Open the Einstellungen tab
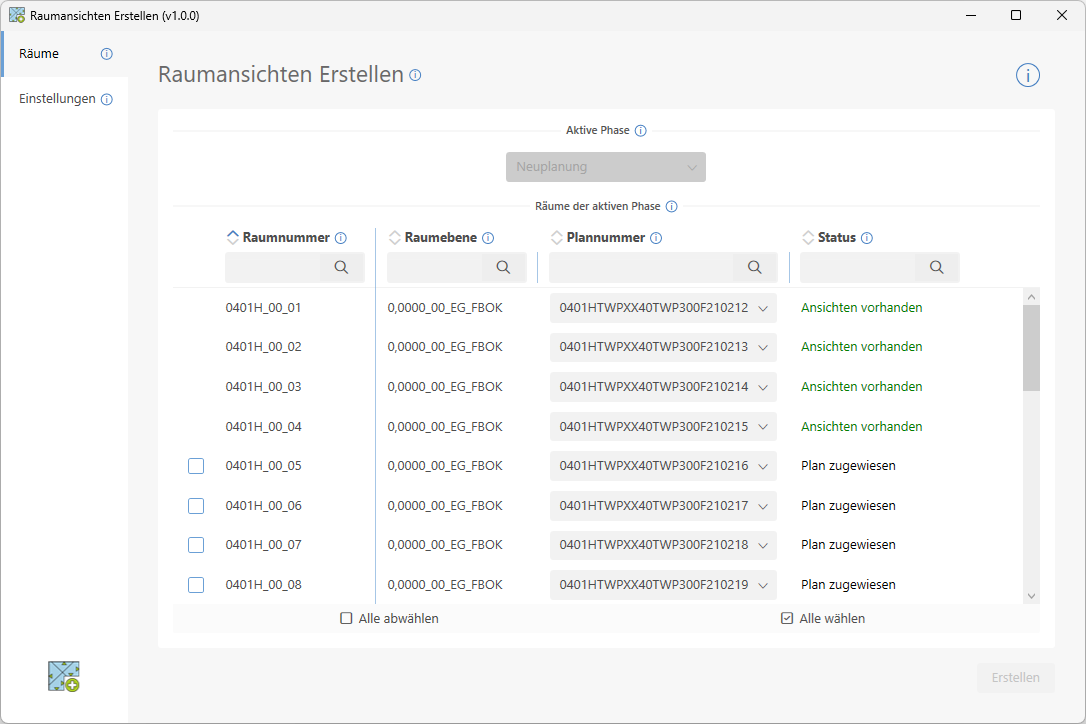 pyautogui.click(x=58, y=99)
